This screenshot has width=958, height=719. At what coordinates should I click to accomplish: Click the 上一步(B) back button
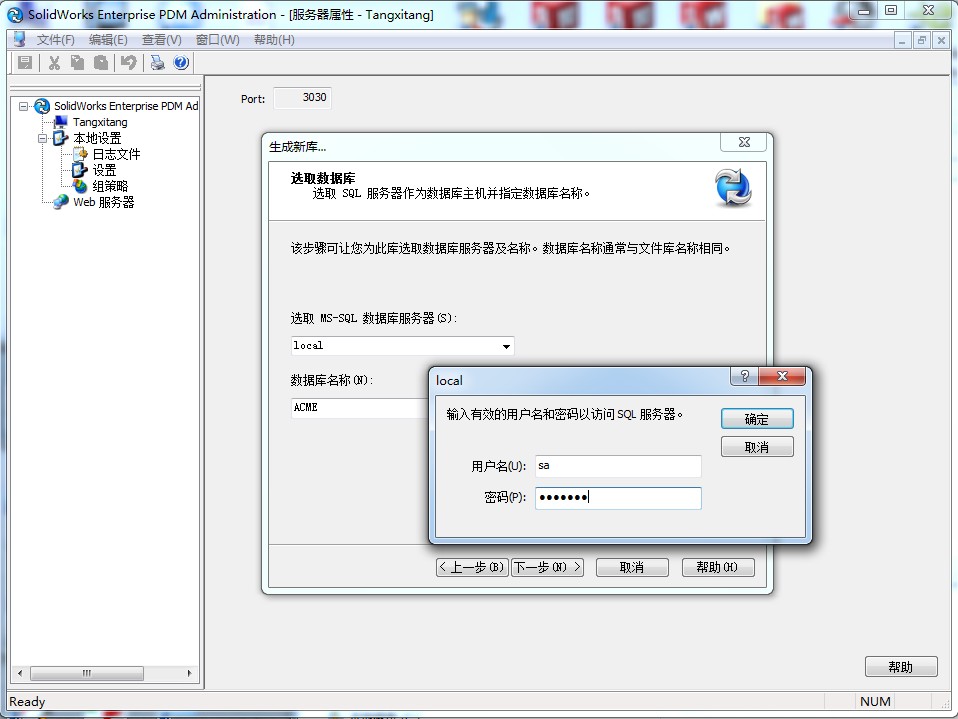click(472, 568)
